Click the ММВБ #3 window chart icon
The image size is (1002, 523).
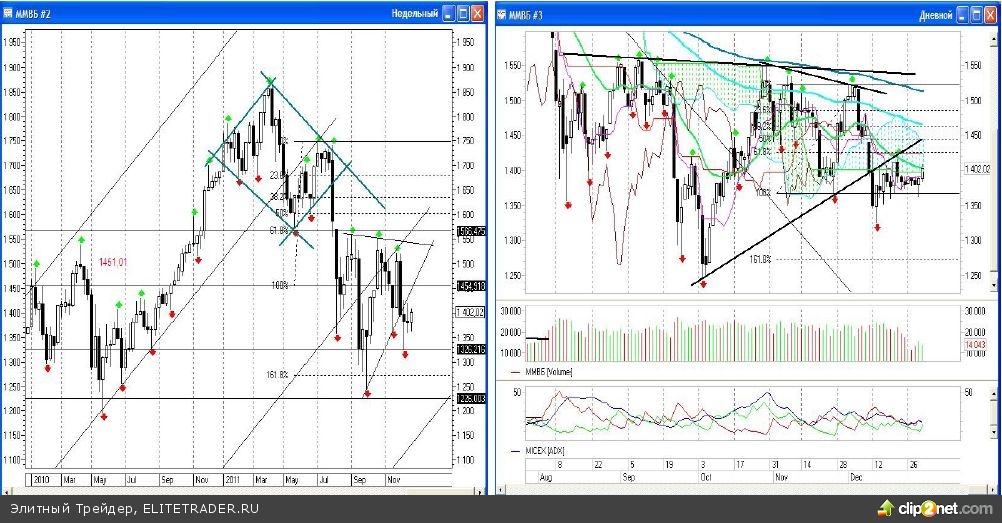pyautogui.click(x=503, y=14)
